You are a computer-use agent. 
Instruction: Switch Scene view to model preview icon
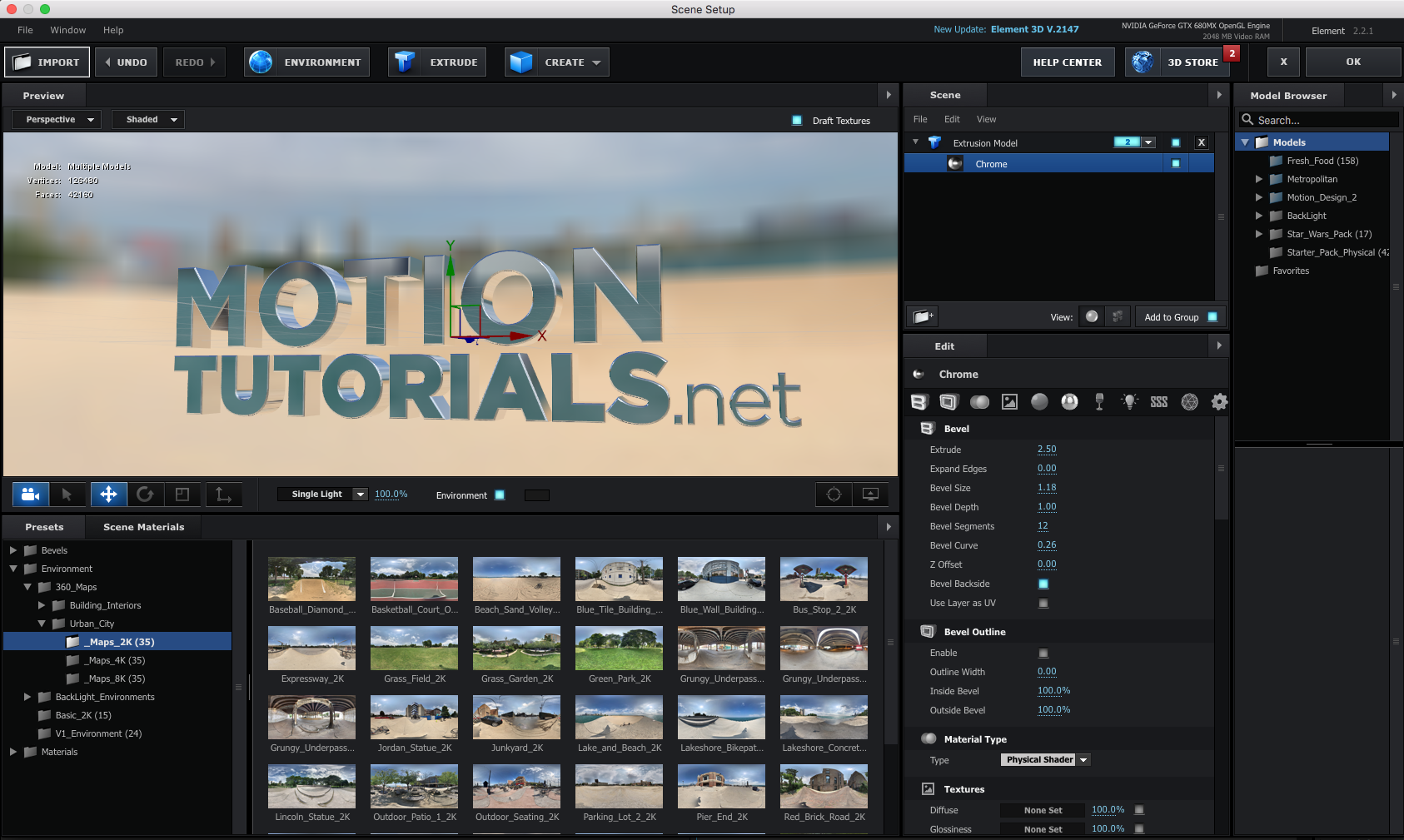[x=1118, y=316]
